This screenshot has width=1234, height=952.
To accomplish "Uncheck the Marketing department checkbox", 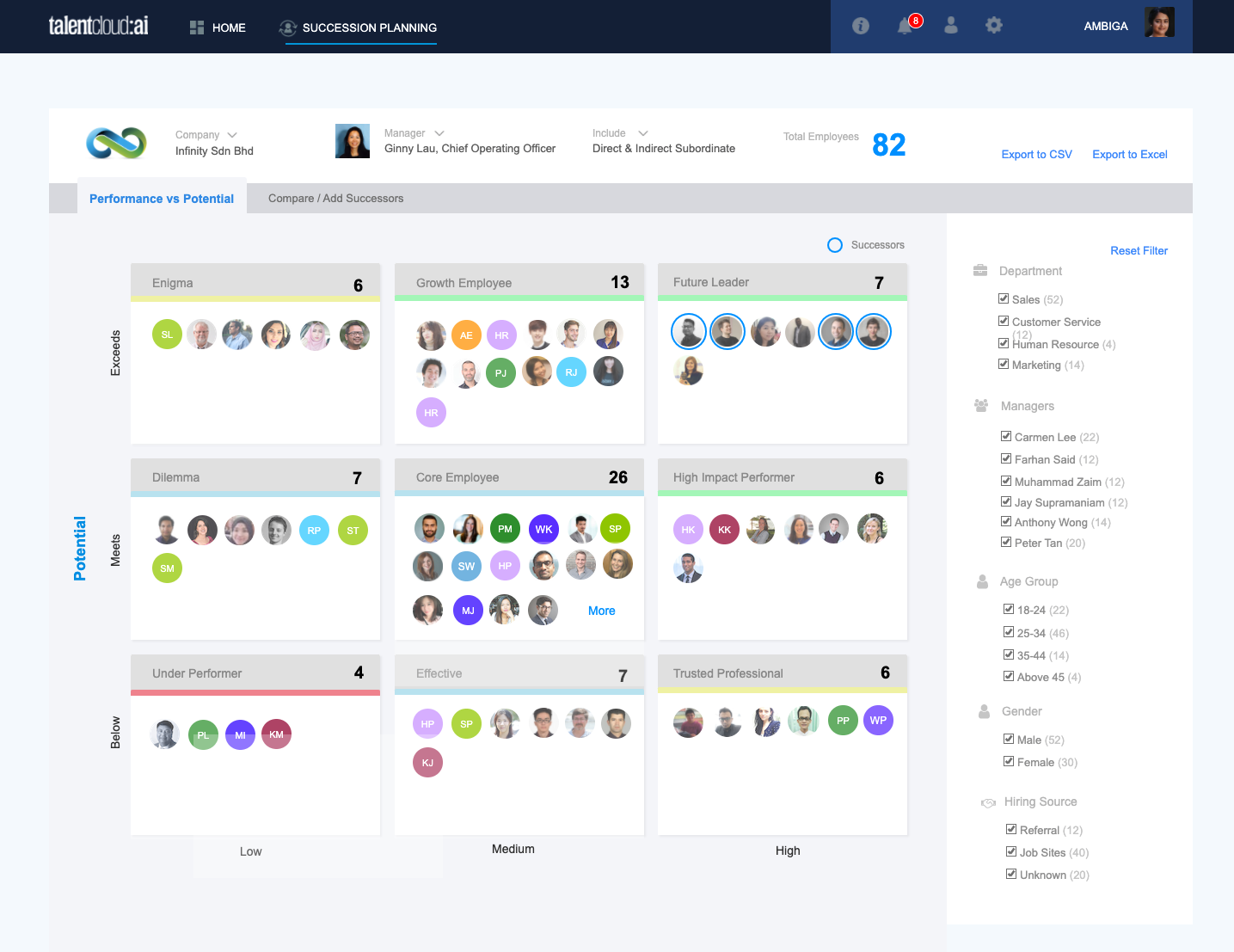I will point(1004,364).
